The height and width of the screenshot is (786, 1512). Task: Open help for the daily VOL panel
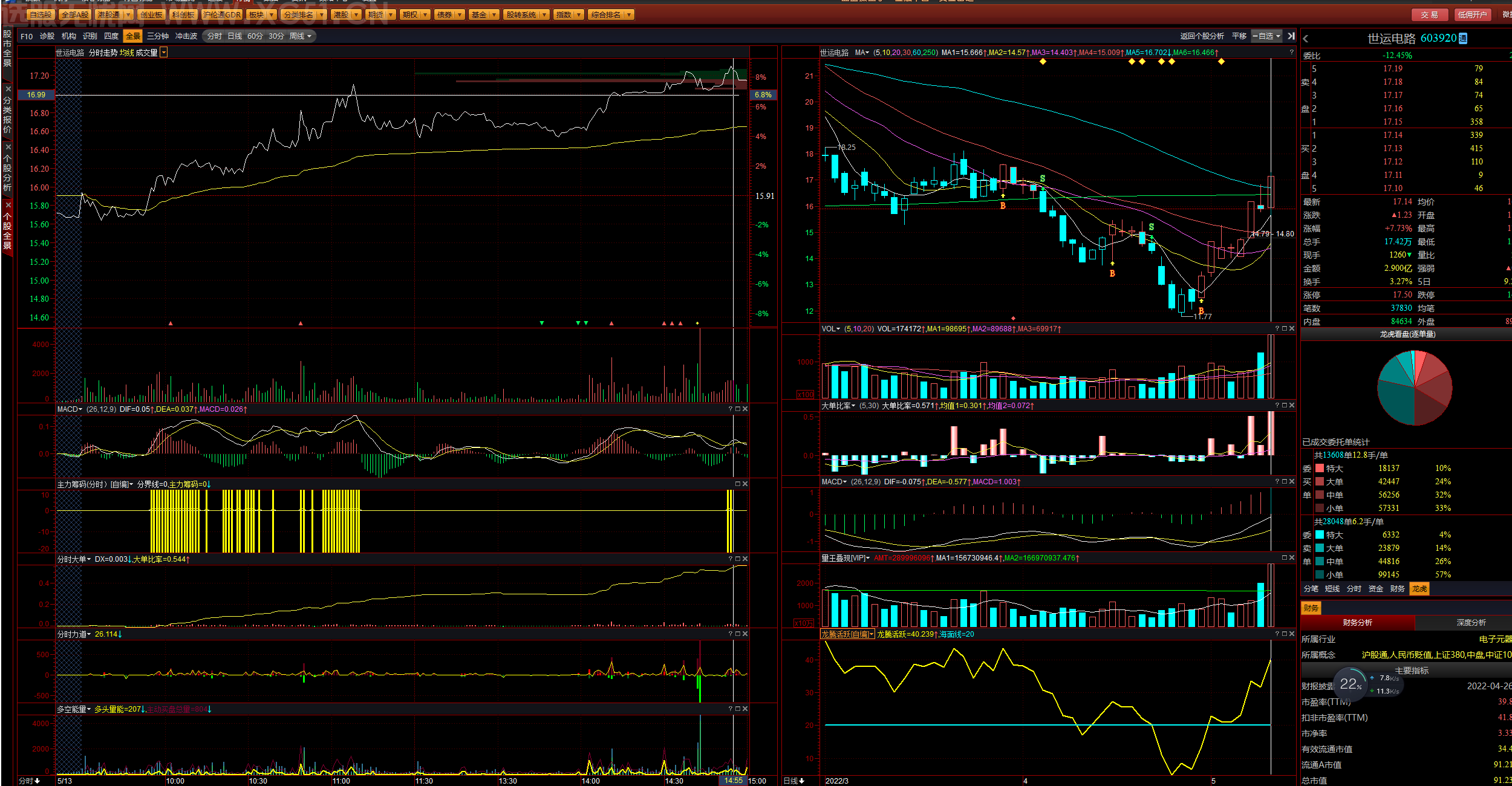(1277, 329)
